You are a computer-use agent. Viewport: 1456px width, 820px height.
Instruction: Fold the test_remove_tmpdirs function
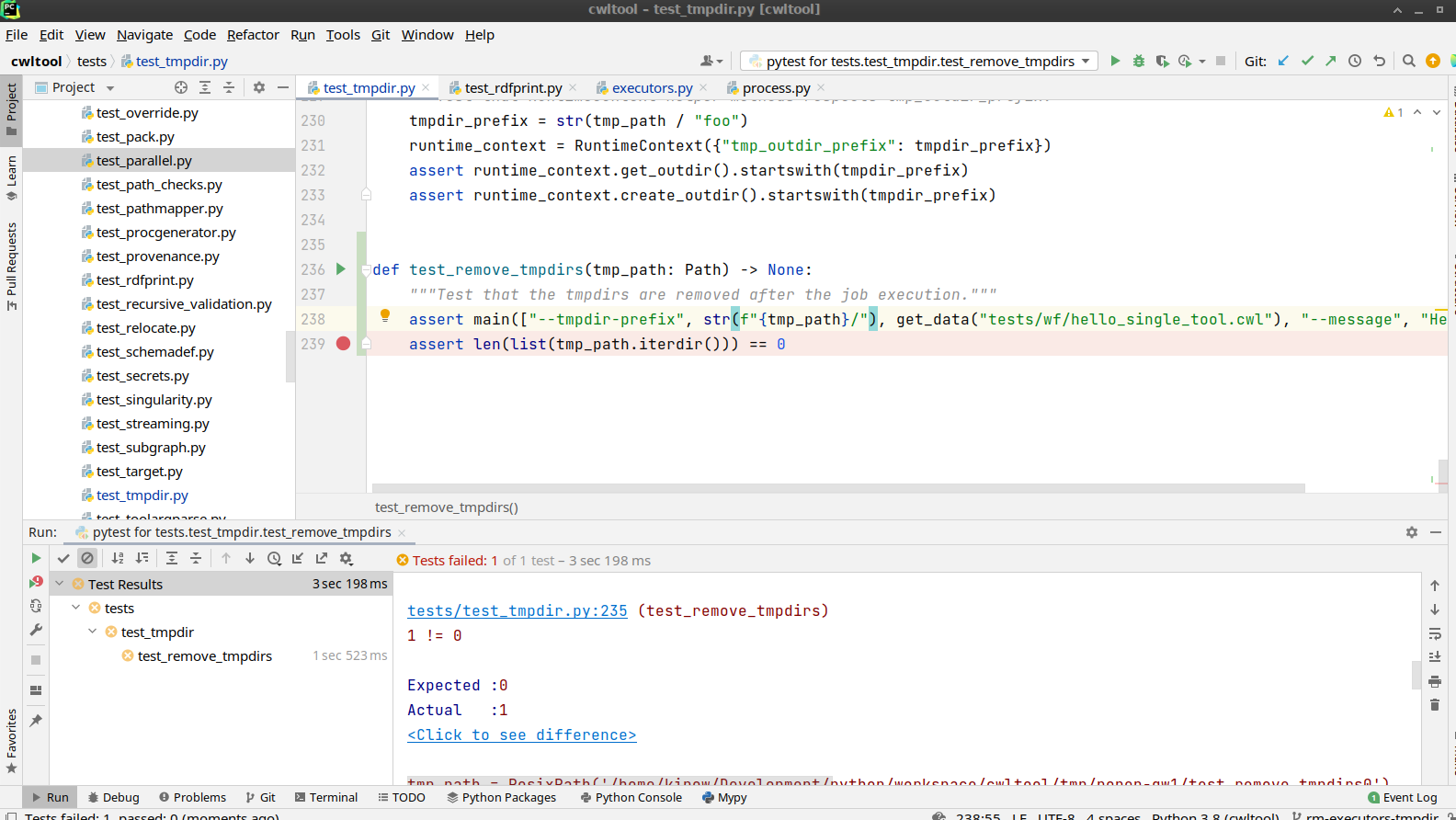[x=366, y=269]
